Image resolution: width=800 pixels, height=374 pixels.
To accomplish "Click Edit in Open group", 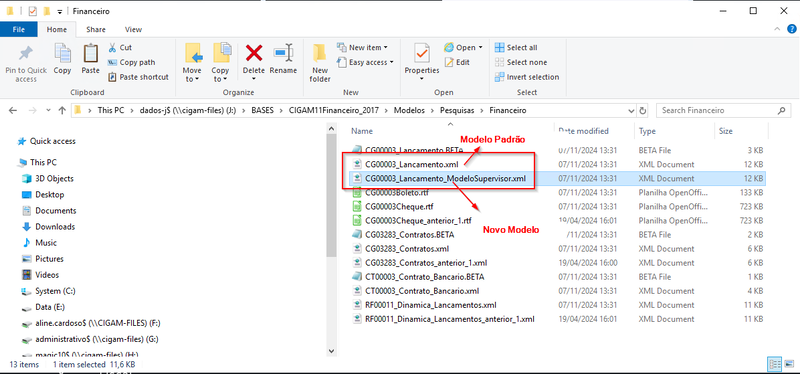I will point(457,62).
